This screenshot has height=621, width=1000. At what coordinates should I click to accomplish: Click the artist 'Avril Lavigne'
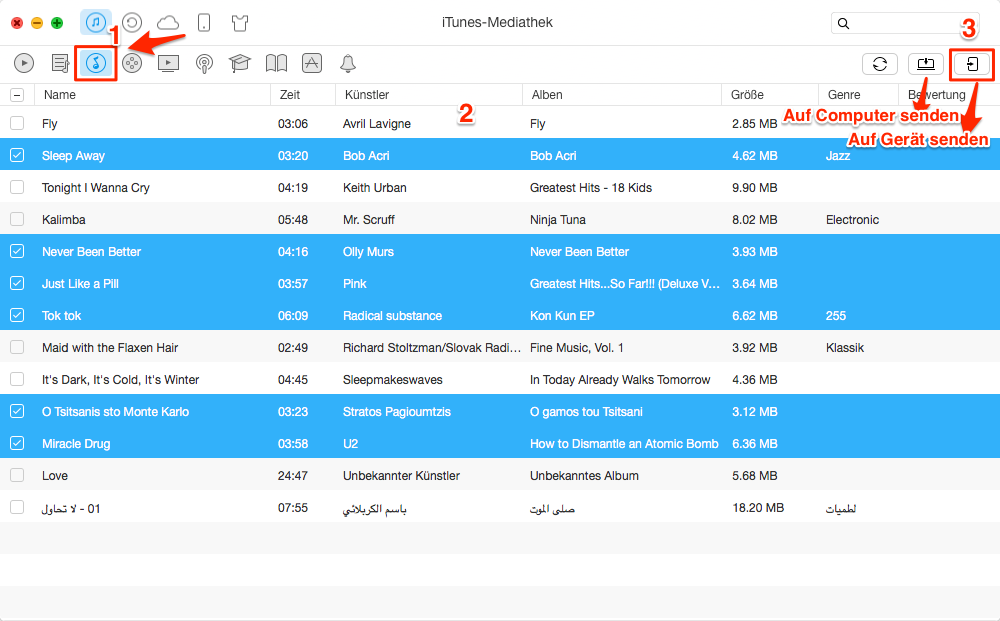pyautogui.click(x=377, y=124)
